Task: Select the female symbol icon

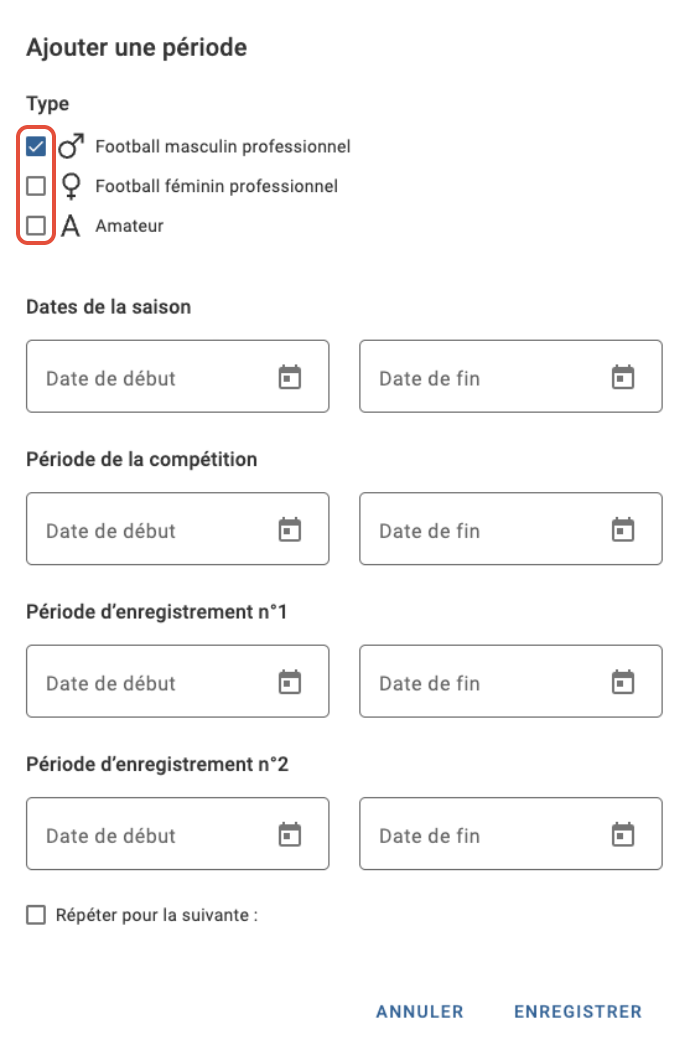Action: (71, 186)
